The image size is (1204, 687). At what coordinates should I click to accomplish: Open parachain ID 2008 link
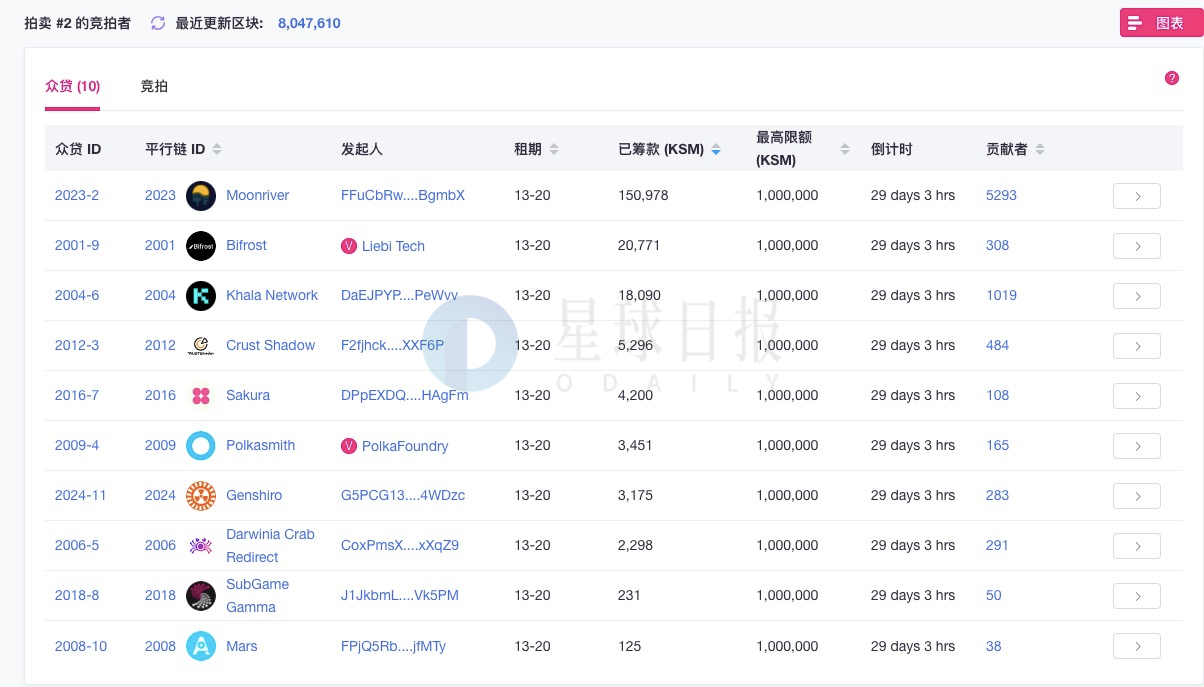coord(160,646)
